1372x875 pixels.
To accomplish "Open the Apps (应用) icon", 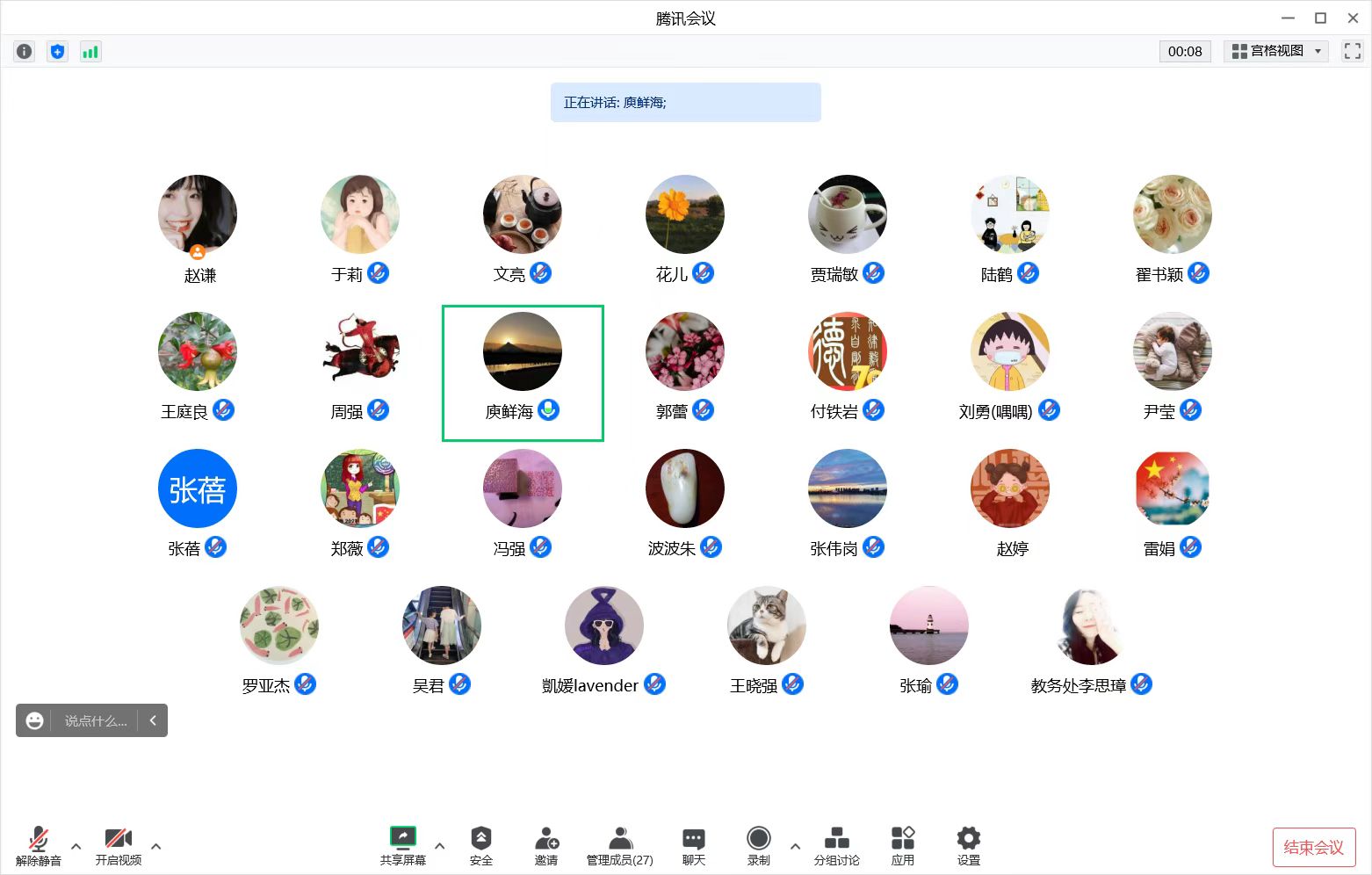I will click(x=902, y=845).
